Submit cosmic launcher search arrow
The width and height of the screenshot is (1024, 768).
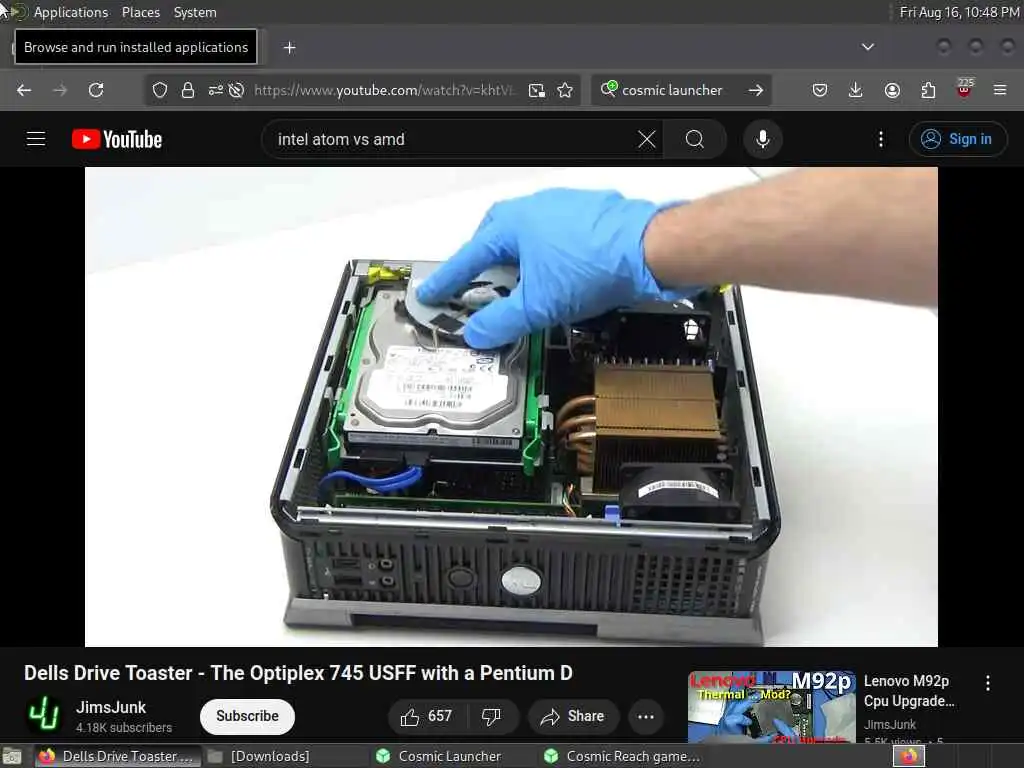pyautogui.click(x=756, y=90)
